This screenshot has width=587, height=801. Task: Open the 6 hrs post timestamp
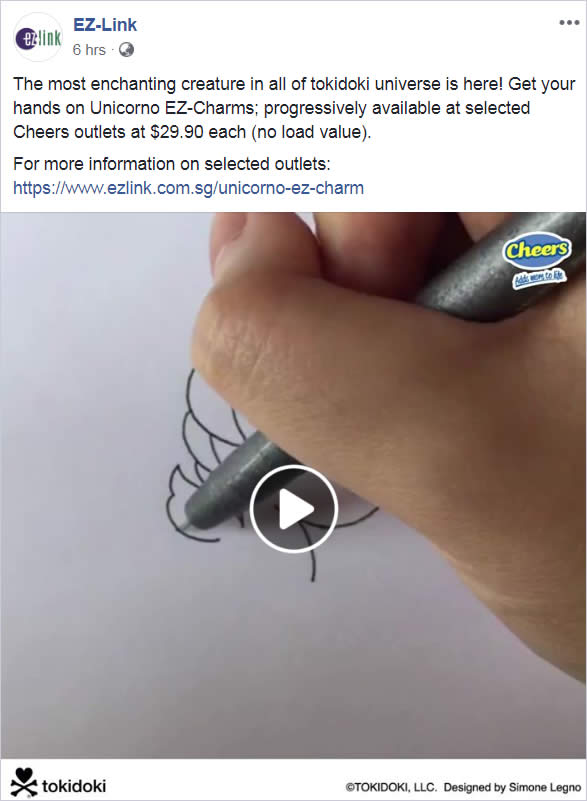pos(89,50)
